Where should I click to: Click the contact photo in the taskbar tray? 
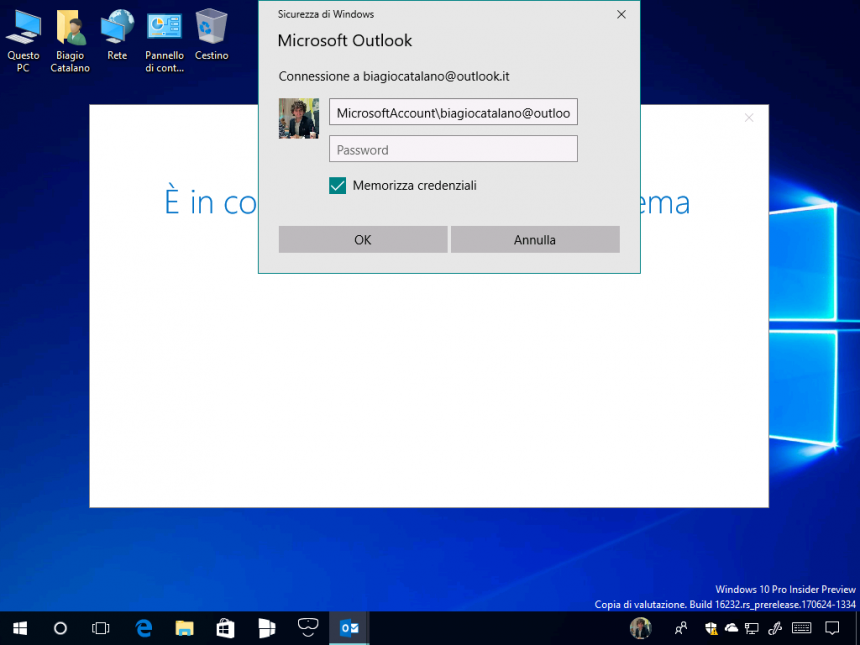tap(640, 628)
